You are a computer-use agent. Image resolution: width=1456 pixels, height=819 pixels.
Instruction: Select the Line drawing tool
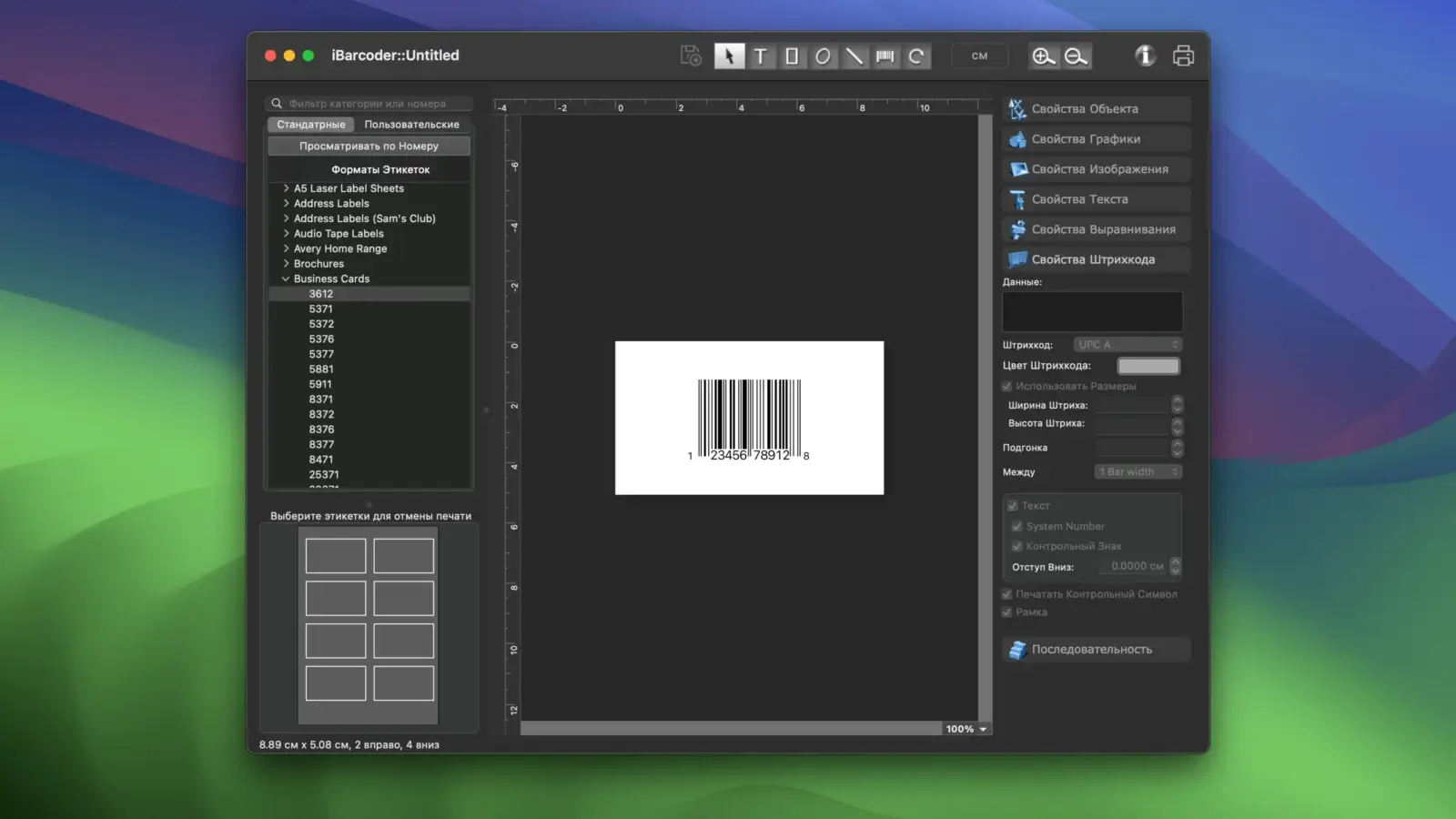tap(853, 56)
